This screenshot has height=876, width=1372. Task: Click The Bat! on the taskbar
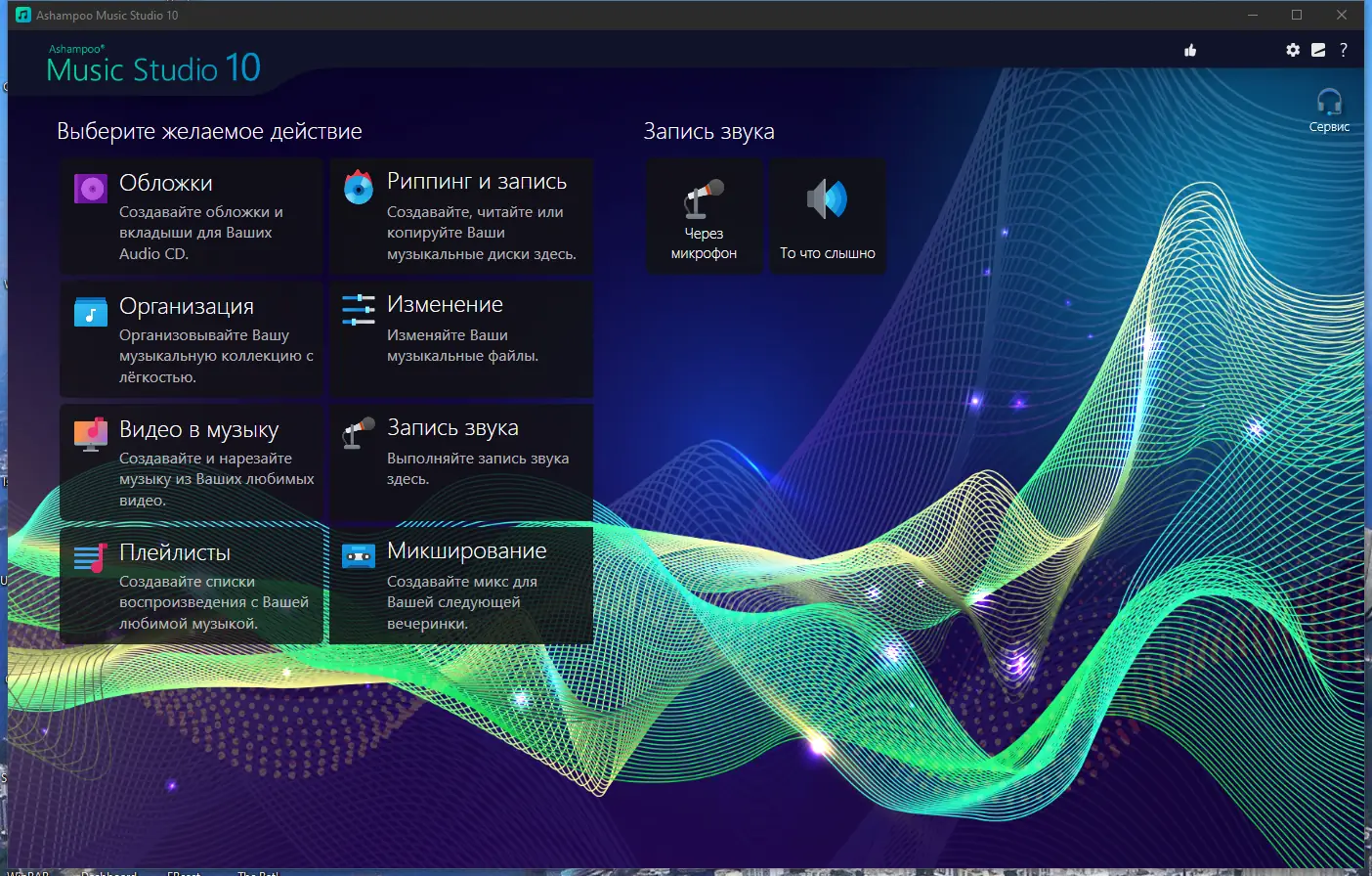[x=259, y=873]
